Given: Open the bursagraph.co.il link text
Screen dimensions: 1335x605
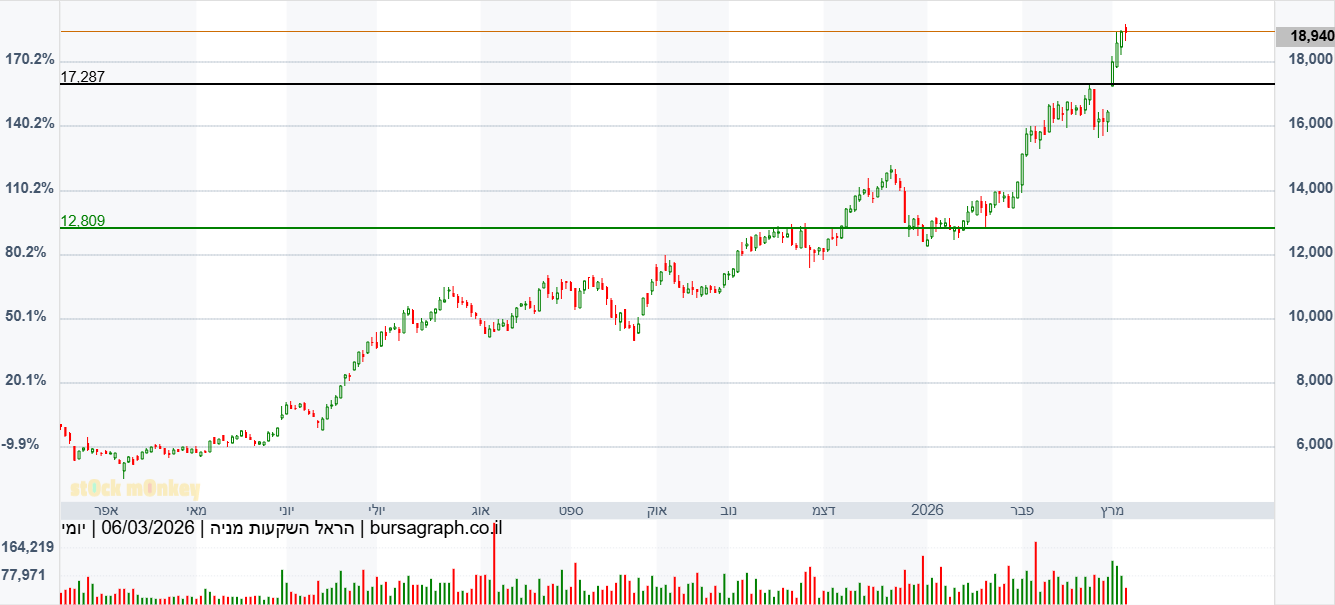Looking at the screenshot, I should coord(435,527).
